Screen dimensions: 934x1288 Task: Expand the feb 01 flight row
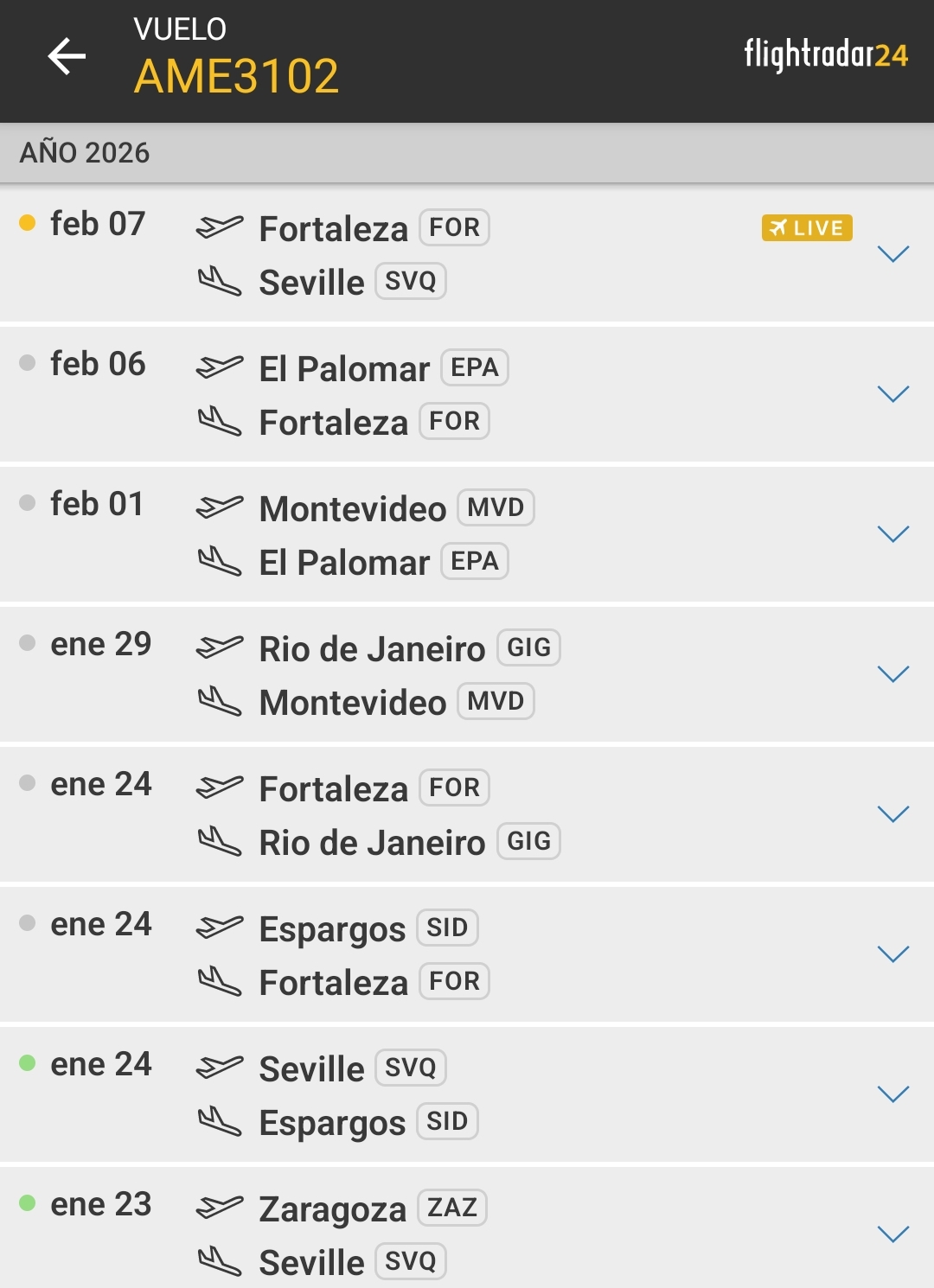pyautogui.click(x=892, y=533)
